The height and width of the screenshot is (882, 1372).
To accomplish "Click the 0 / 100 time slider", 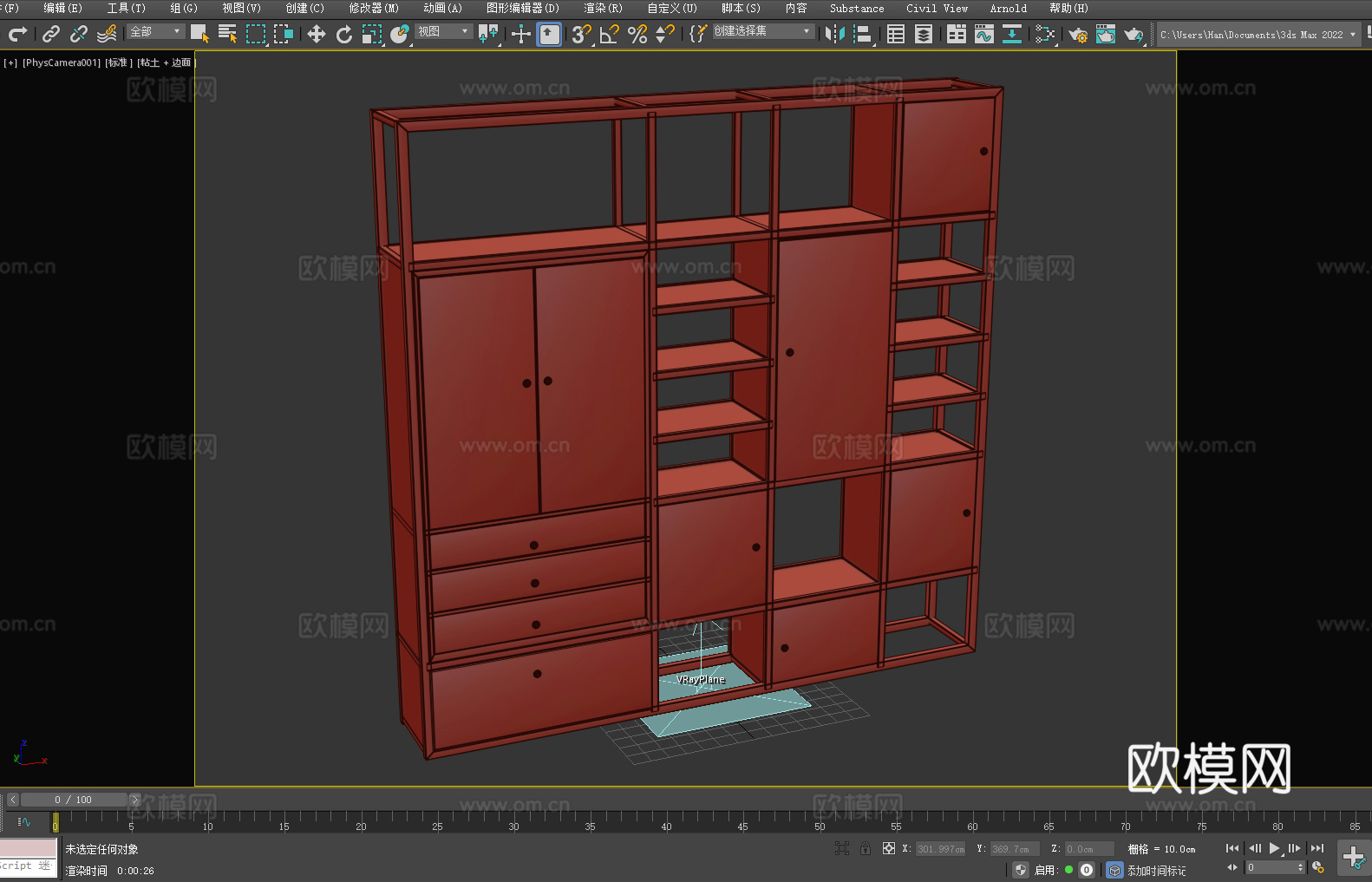I will click(x=74, y=800).
